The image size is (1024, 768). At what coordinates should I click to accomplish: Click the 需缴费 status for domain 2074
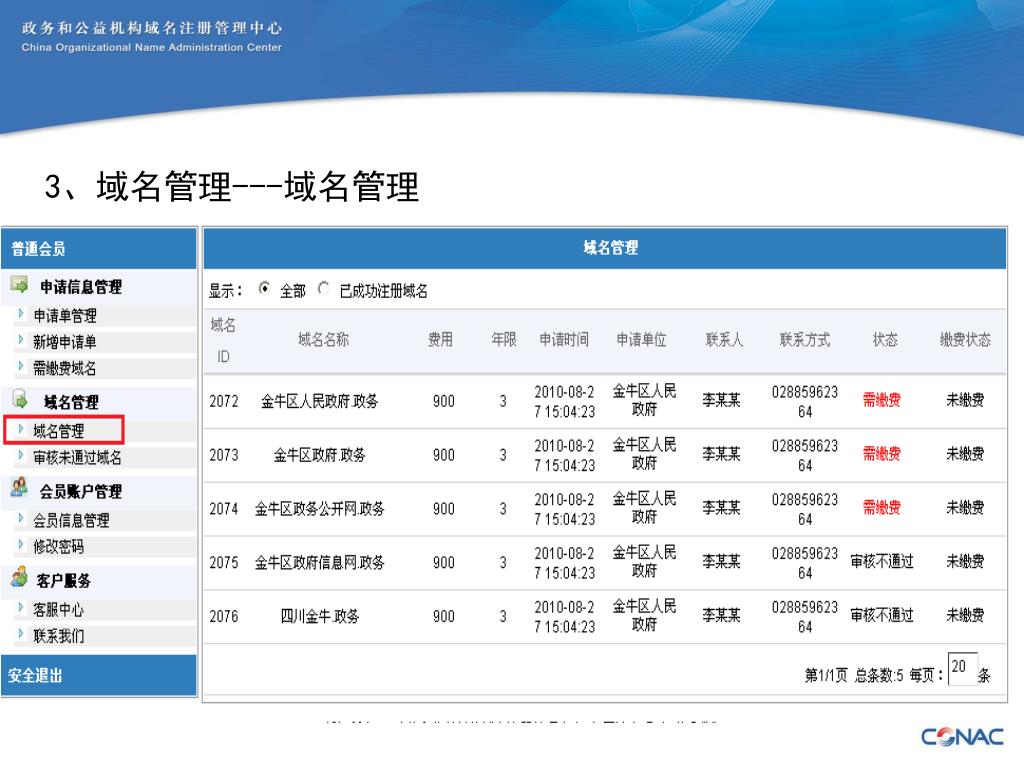click(x=882, y=507)
